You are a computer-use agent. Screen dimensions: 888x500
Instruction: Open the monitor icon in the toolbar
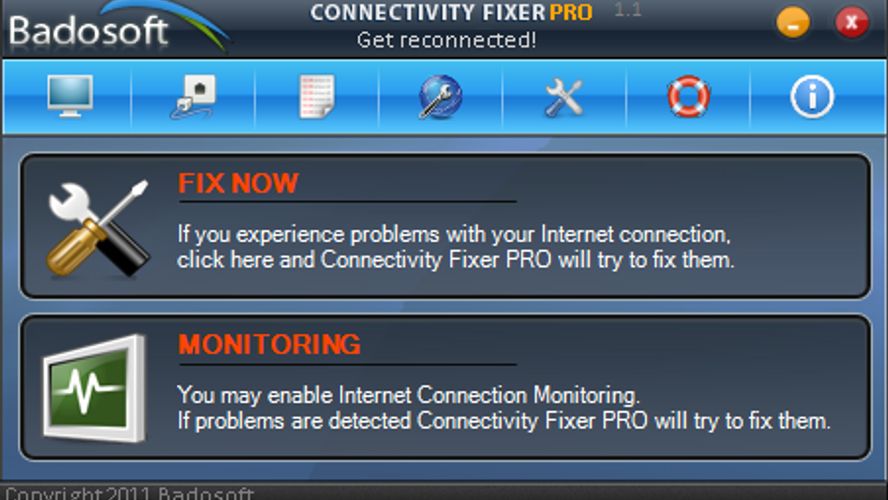coord(70,96)
